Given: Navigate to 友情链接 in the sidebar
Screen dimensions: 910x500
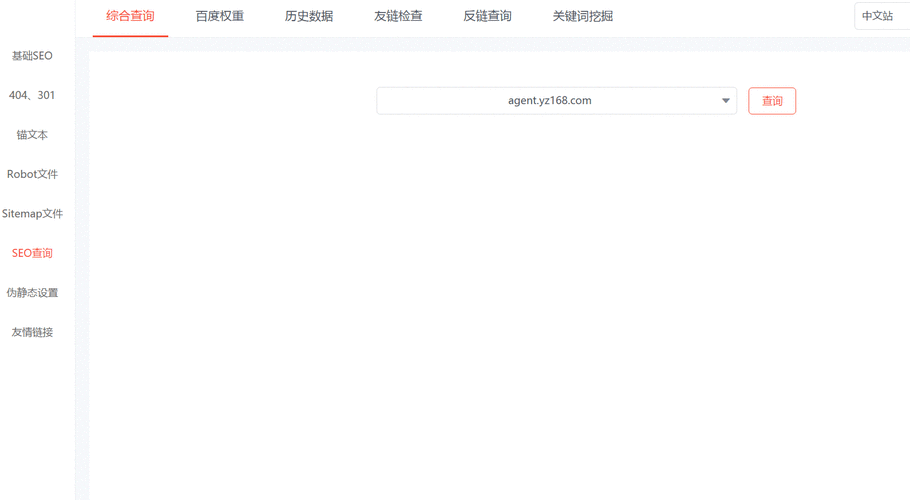Looking at the screenshot, I should click(x=32, y=332).
